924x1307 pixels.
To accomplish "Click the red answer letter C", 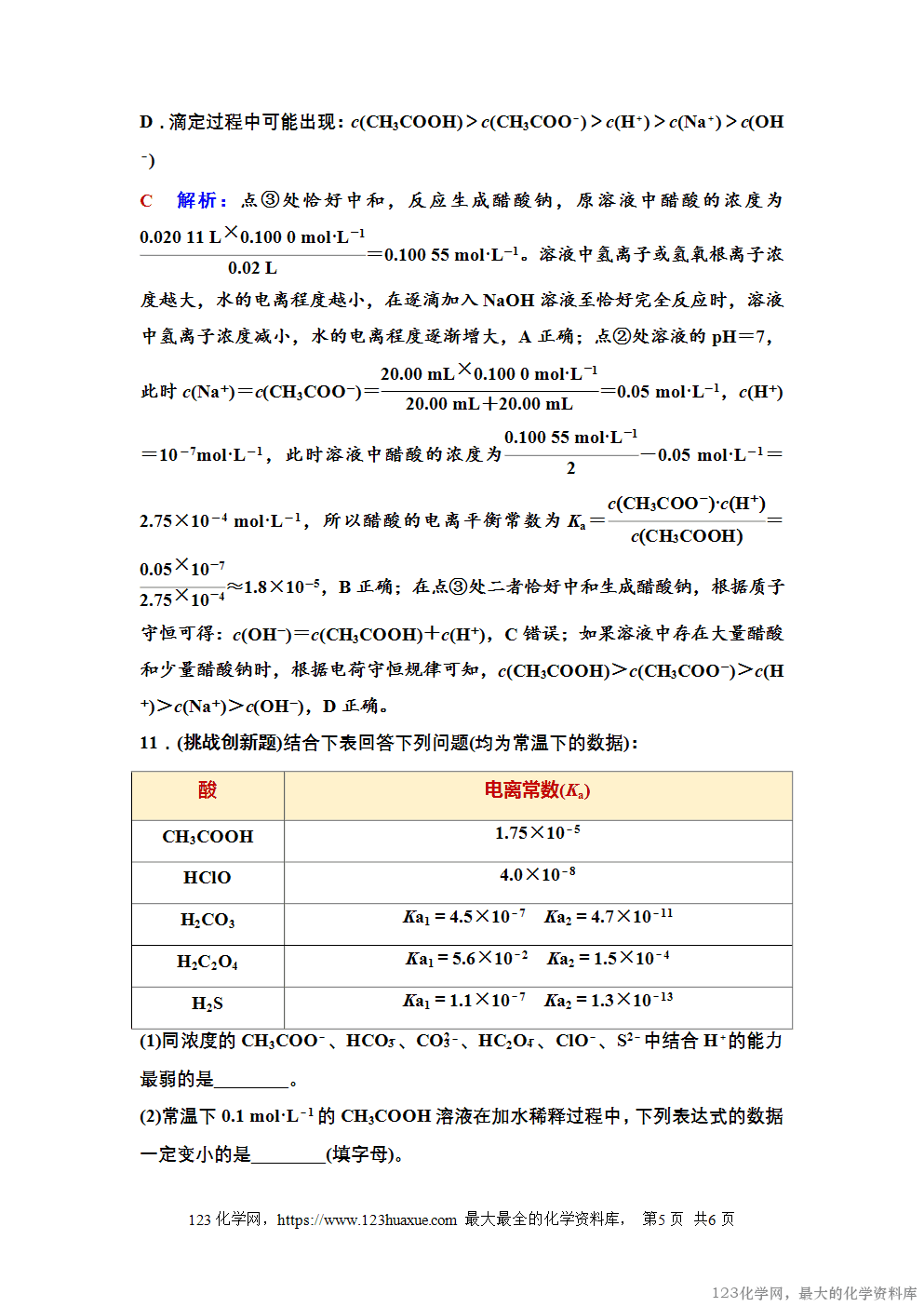I will (146, 201).
